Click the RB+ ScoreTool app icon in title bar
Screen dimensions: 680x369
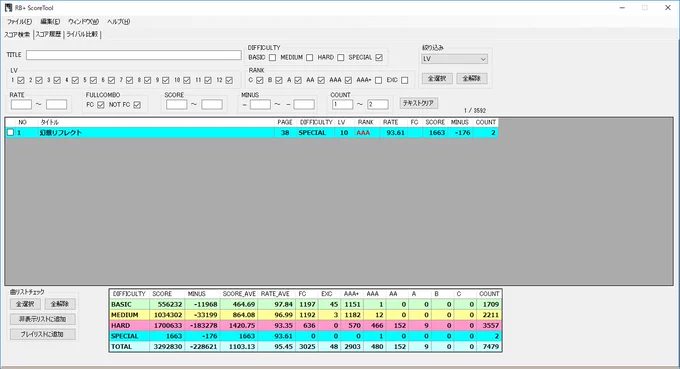(x=8, y=8)
